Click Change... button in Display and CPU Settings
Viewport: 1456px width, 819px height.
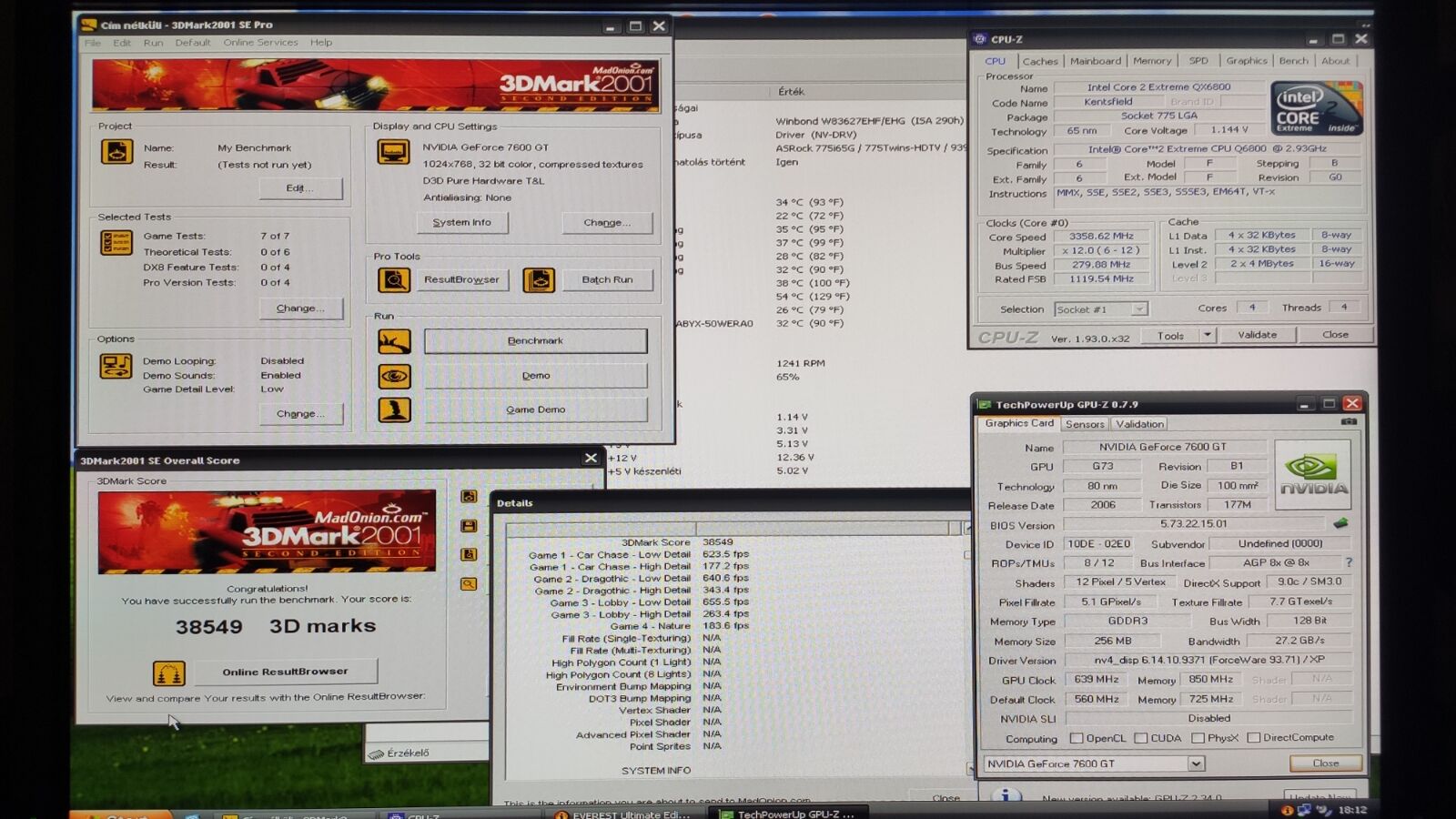pyautogui.click(x=607, y=223)
